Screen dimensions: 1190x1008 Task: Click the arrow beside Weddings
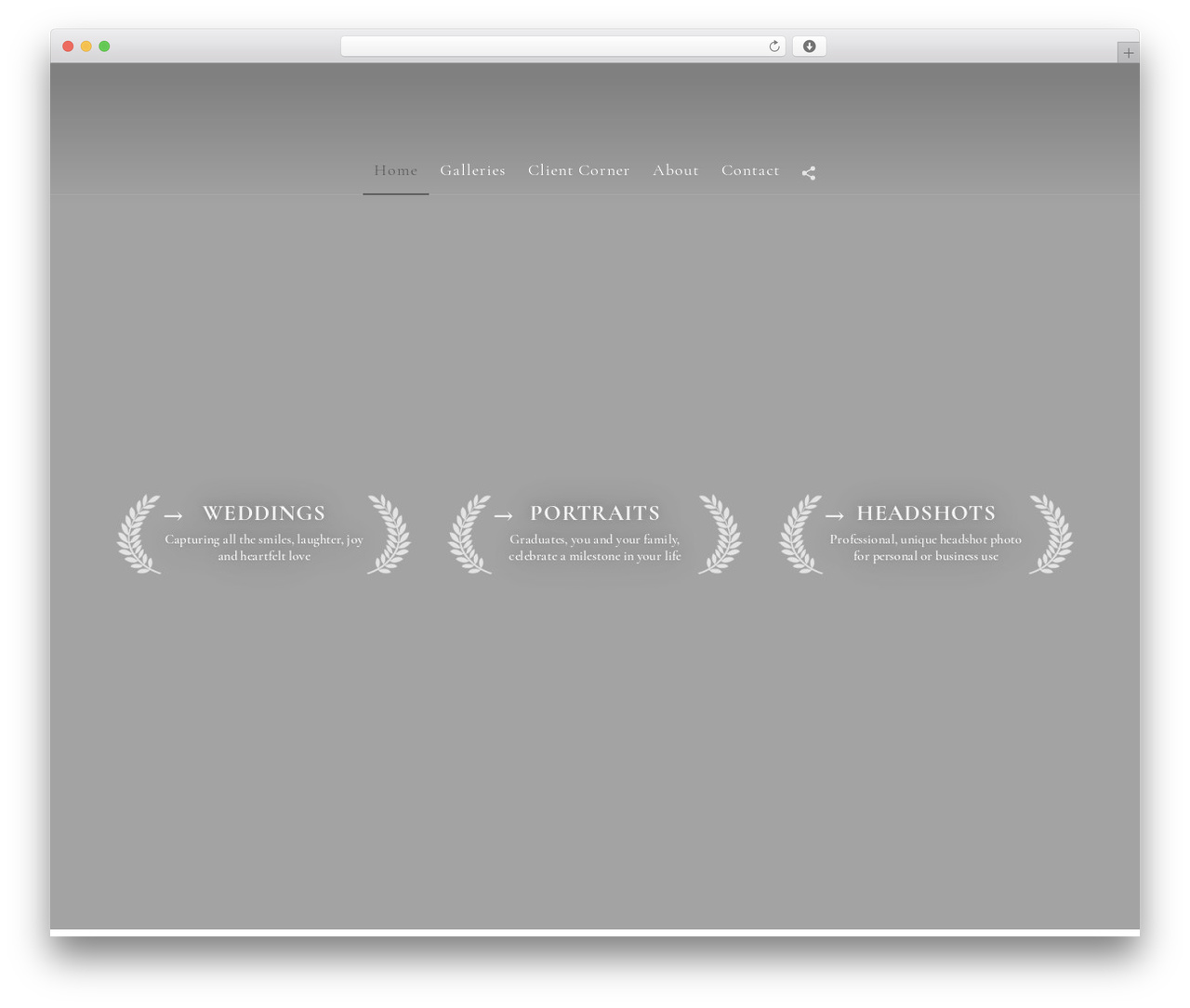[173, 516]
